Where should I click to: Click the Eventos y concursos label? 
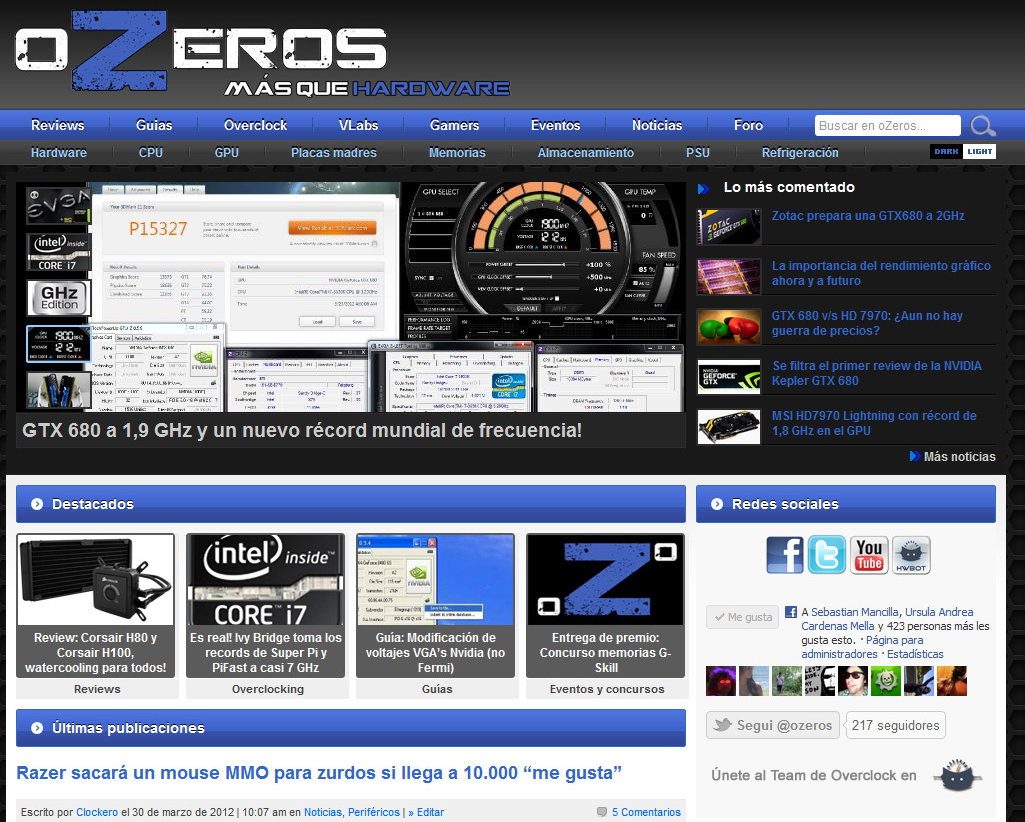607,689
